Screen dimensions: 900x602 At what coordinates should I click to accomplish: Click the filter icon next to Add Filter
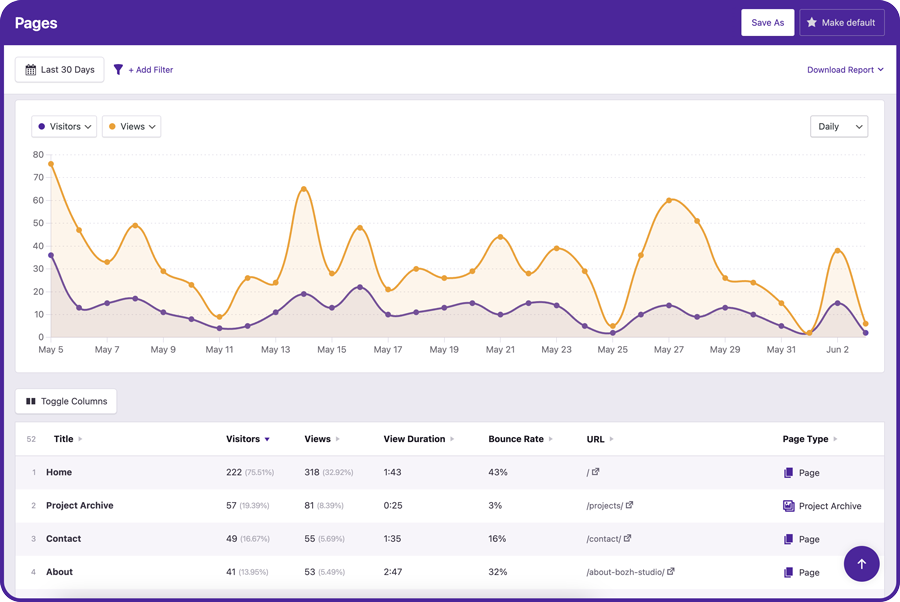click(x=119, y=69)
